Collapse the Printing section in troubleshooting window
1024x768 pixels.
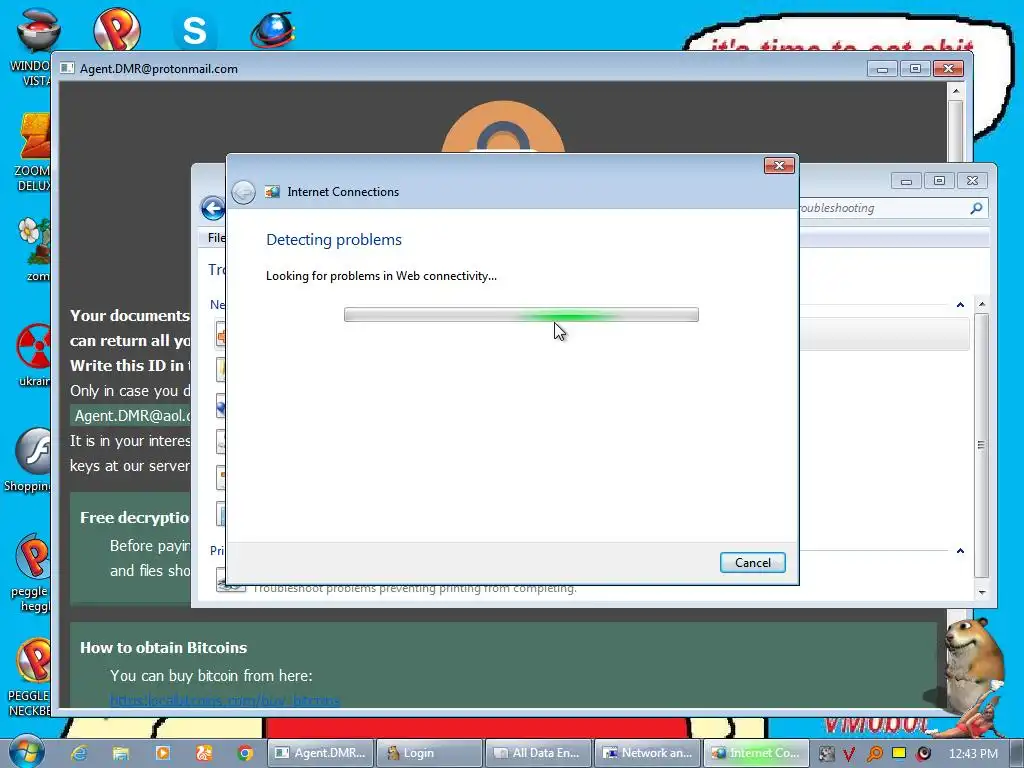(960, 551)
